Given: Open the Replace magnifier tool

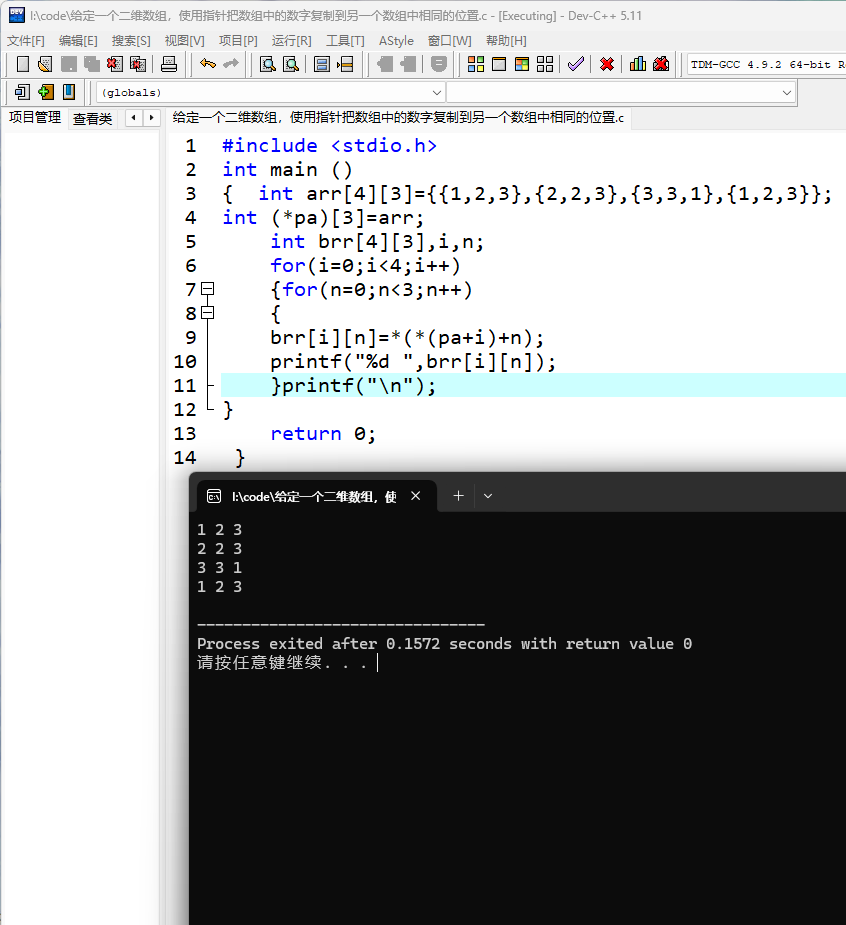Looking at the screenshot, I should [x=291, y=64].
